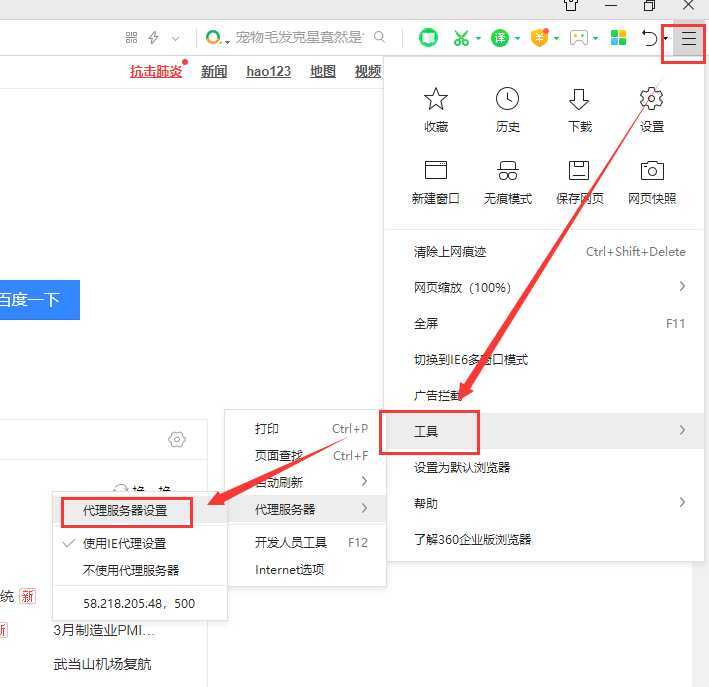The image size is (709, 687).
Task: Choose Internet选项 menu entry
Action: coord(307,569)
